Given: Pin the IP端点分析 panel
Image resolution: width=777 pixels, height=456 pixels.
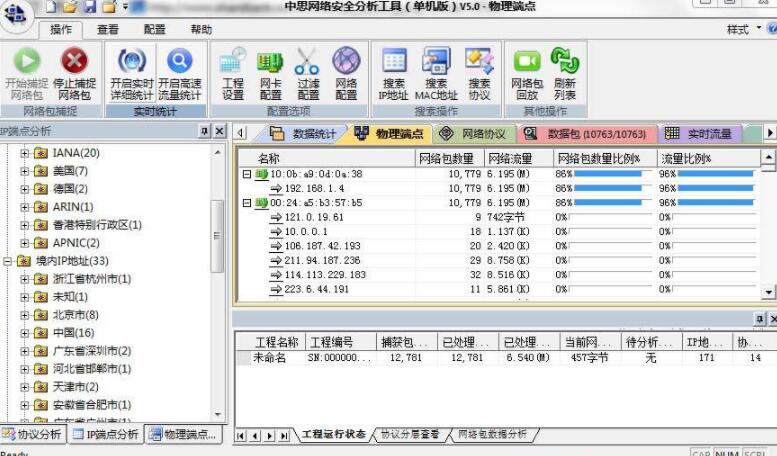Looking at the screenshot, I should coord(205,131).
